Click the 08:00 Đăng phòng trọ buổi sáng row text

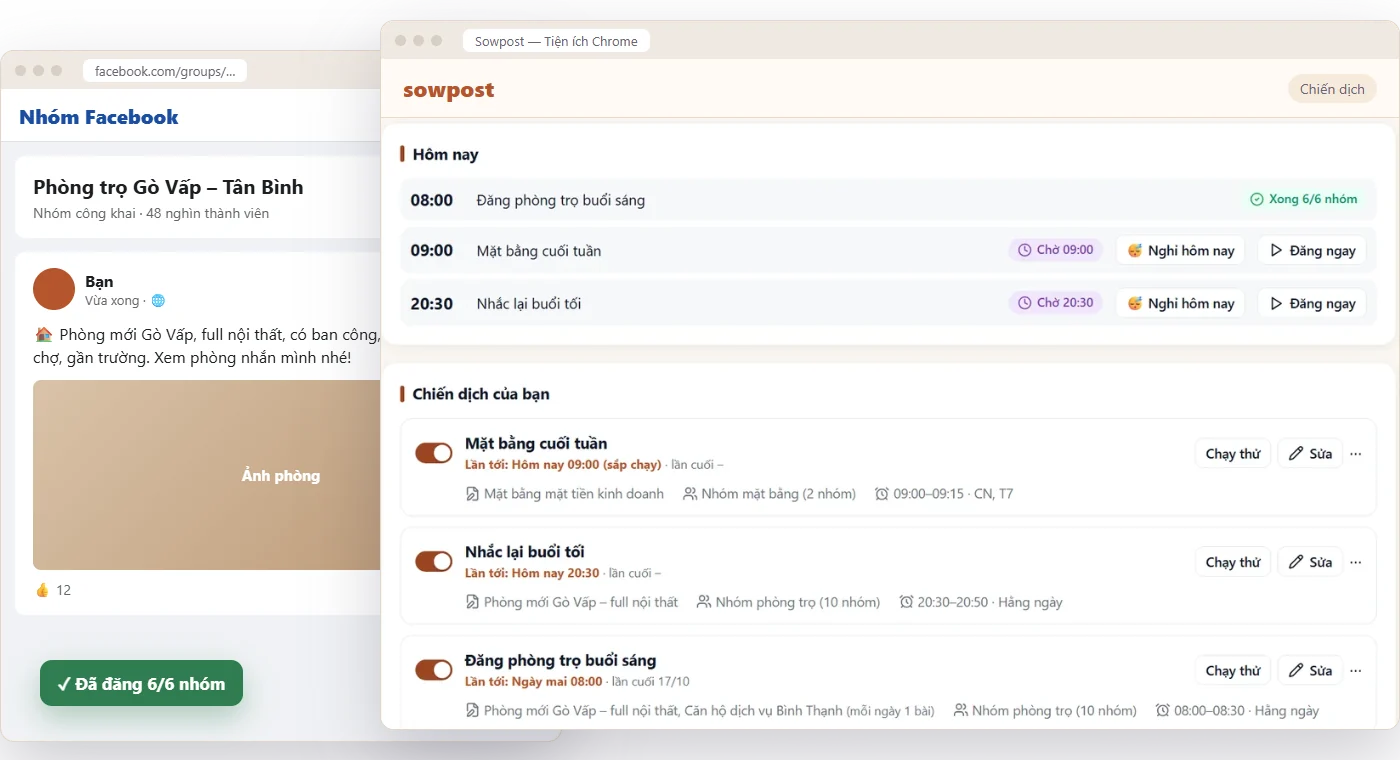point(561,200)
